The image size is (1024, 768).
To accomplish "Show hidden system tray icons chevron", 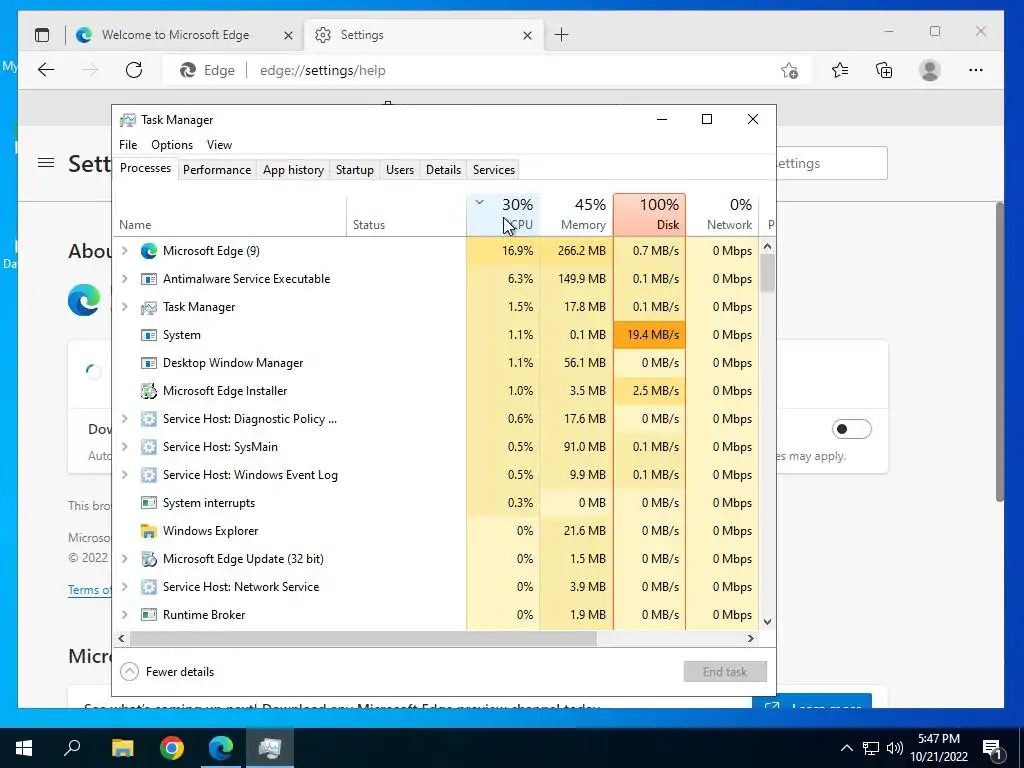I will 846,748.
